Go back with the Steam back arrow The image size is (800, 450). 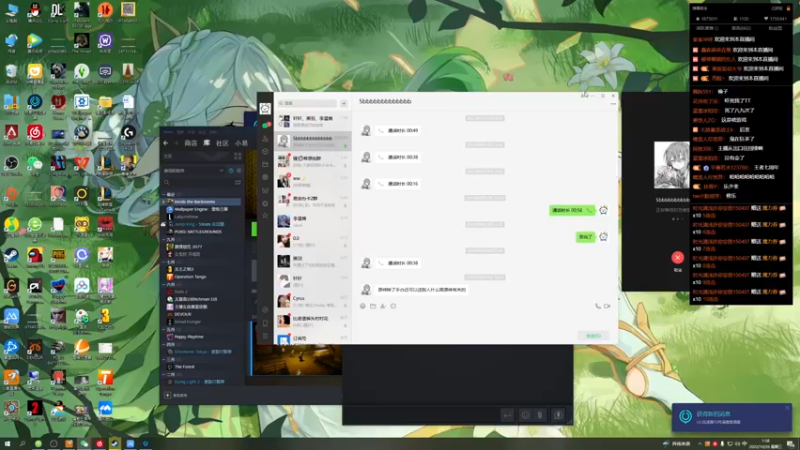tap(165, 143)
